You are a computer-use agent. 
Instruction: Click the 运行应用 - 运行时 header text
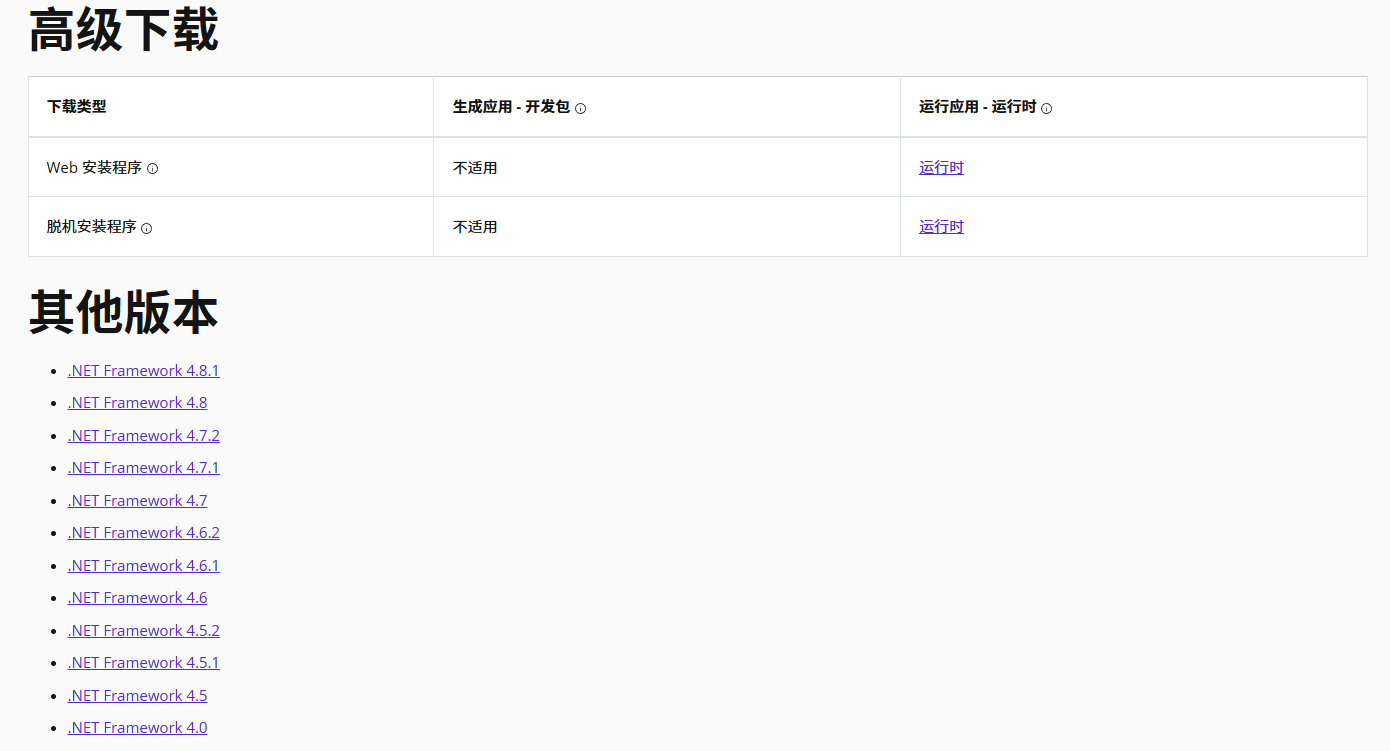[x=977, y=106]
